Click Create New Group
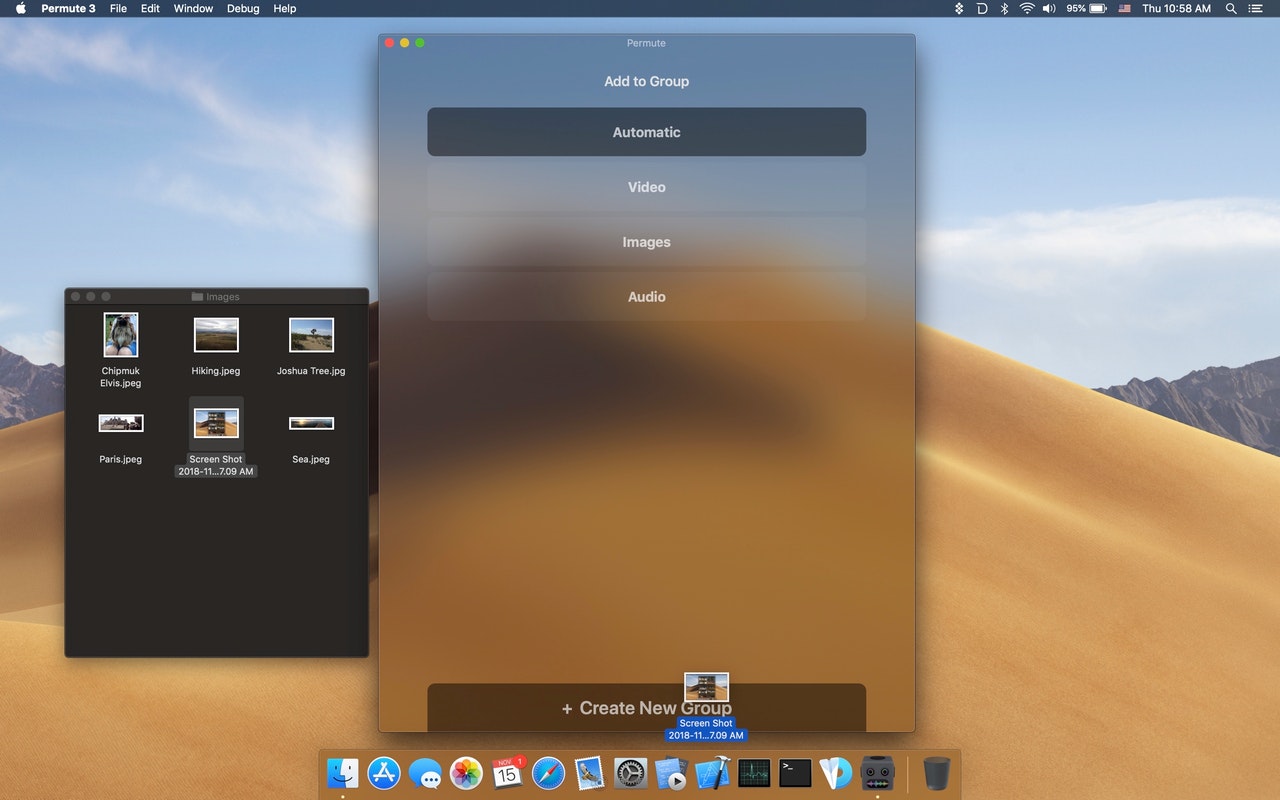Image resolution: width=1280 pixels, height=800 pixels. 646,707
